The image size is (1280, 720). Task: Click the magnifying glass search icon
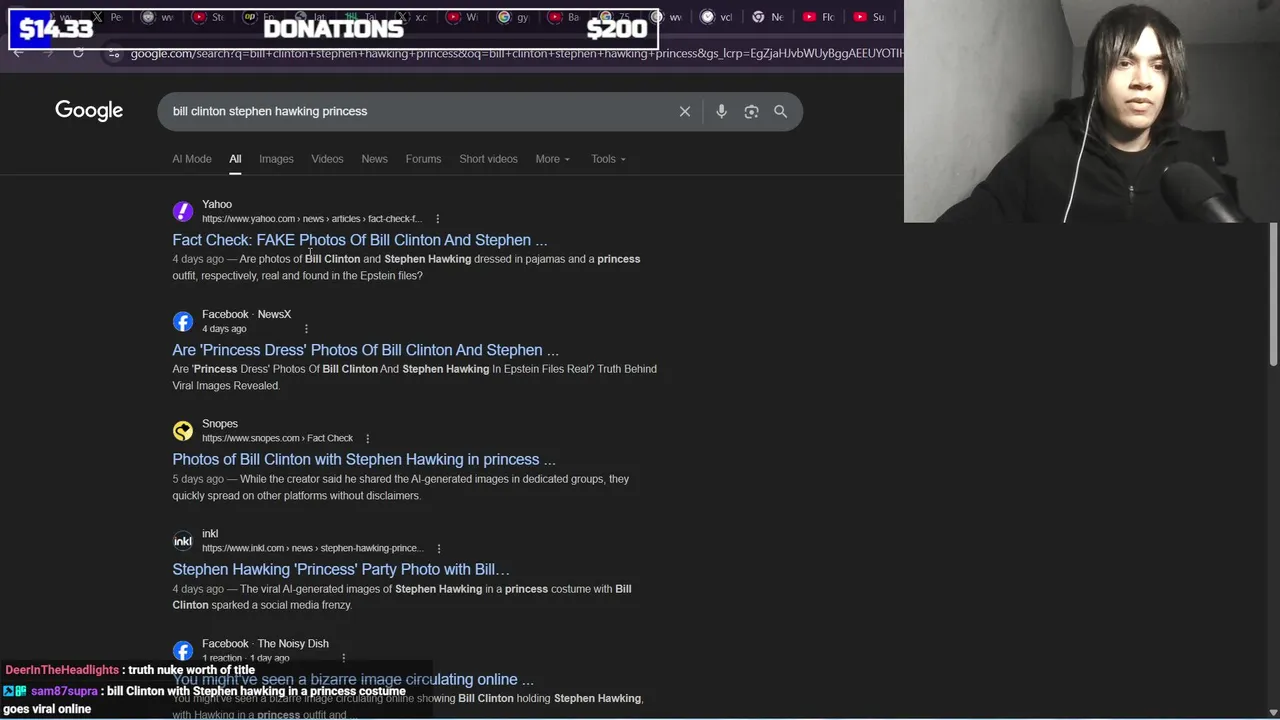pyautogui.click(x=781, y=111)
